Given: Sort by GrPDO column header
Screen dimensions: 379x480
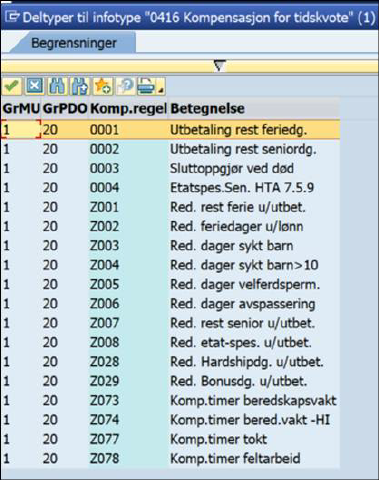Looking at the screenshot, I should coord(65,108).
